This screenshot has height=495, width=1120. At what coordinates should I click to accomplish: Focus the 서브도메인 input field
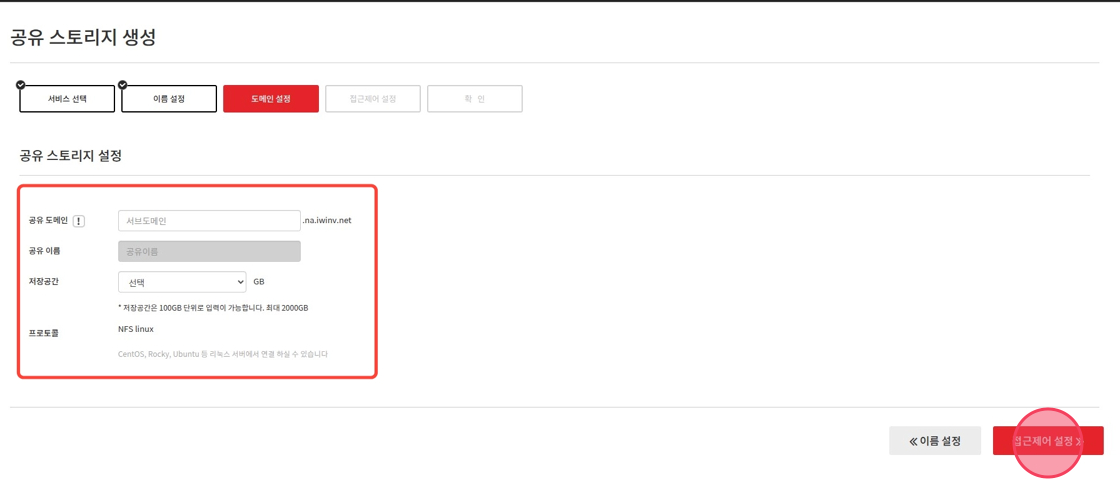coord(209,221)
